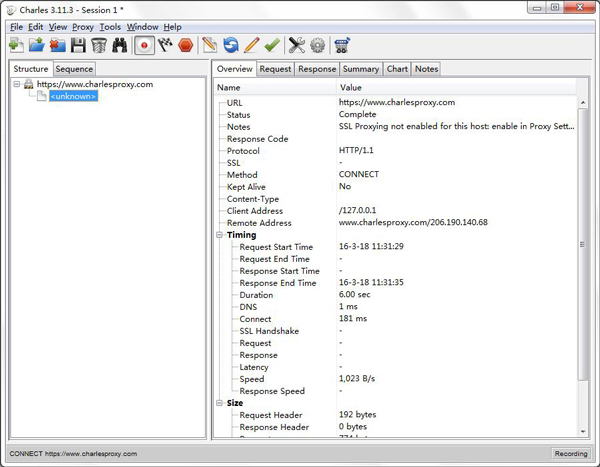Select the Speed 1,023 B/s value
Screen dimensions: 600x467
click(x=357, y=379)
